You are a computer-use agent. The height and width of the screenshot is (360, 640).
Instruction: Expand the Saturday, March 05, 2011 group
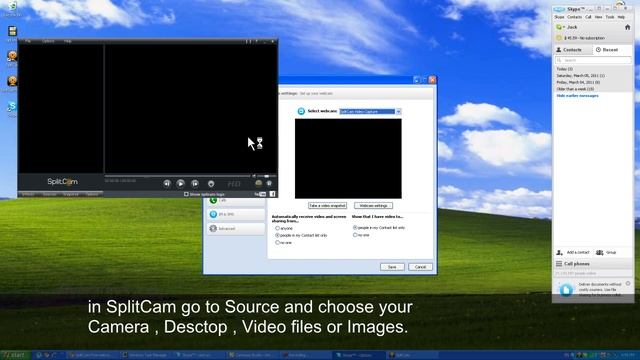click(x=580, y=76)
